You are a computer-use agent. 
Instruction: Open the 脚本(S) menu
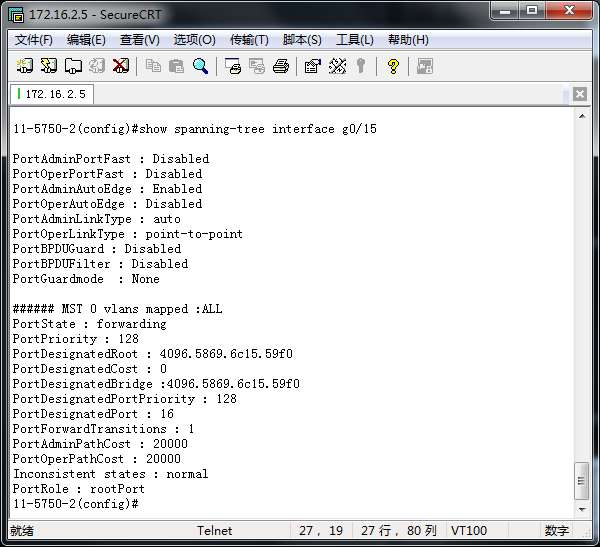(x=302, y=40)
